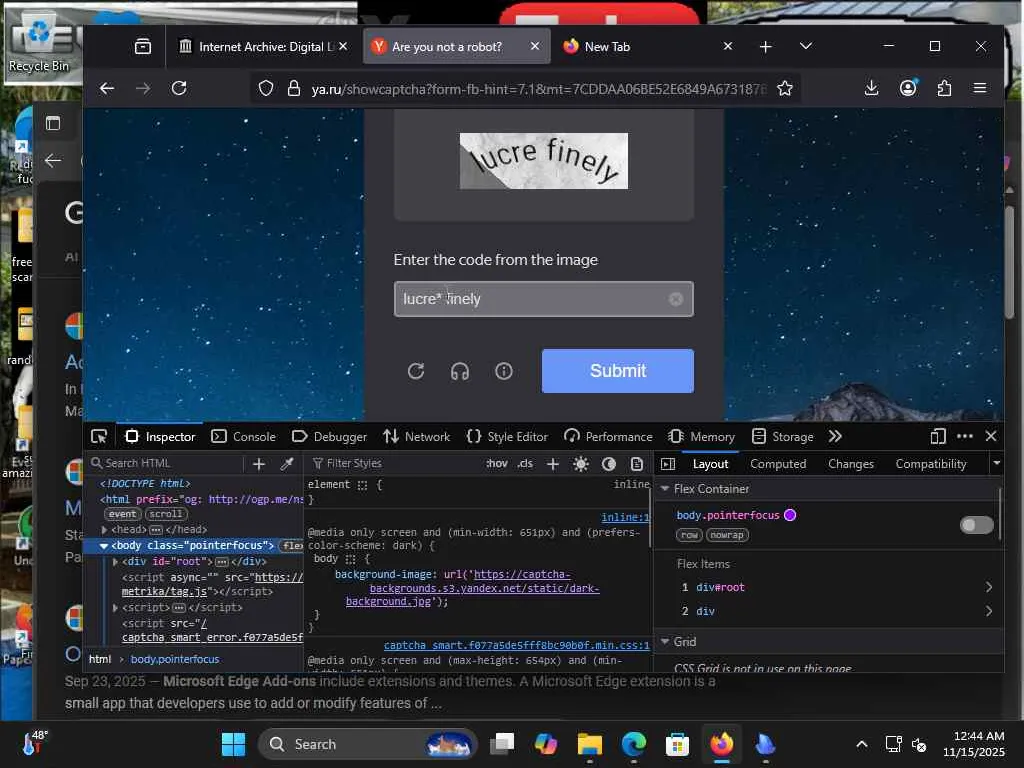Click the captcha code text field
The image size is (1024, 768).
(x=543, y=298)
